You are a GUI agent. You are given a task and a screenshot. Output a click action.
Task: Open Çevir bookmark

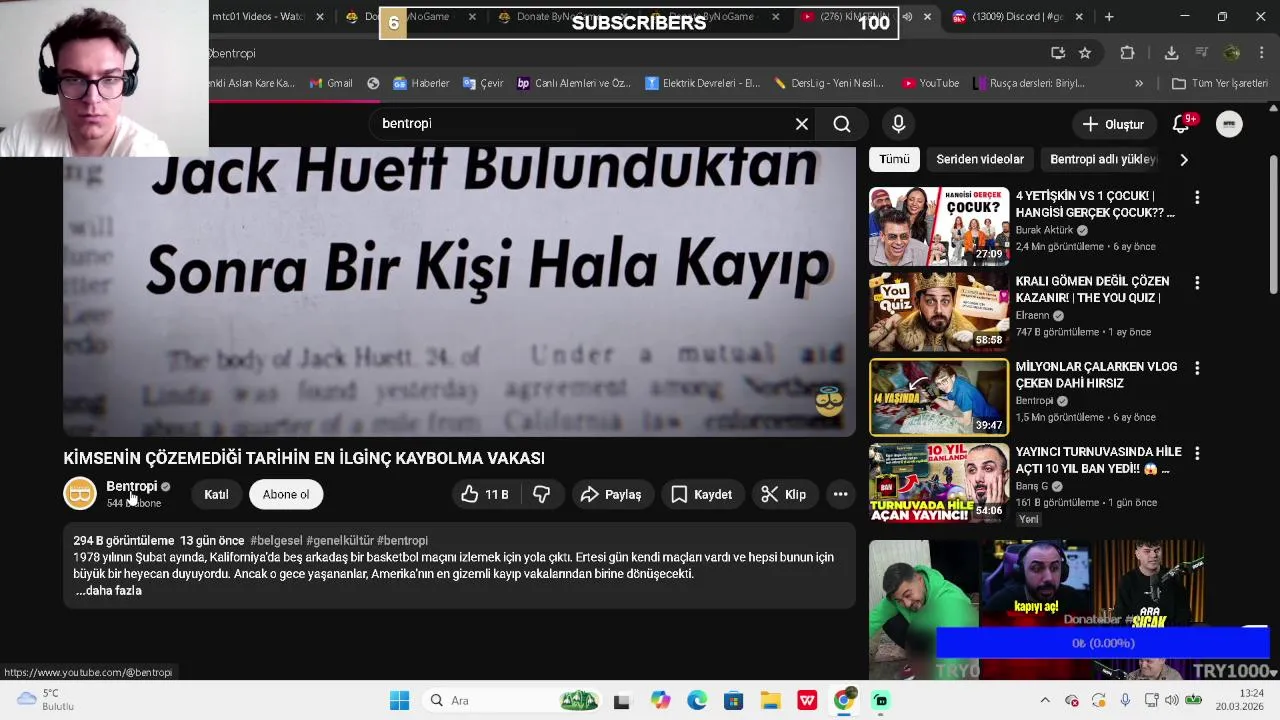coord(483,83)
